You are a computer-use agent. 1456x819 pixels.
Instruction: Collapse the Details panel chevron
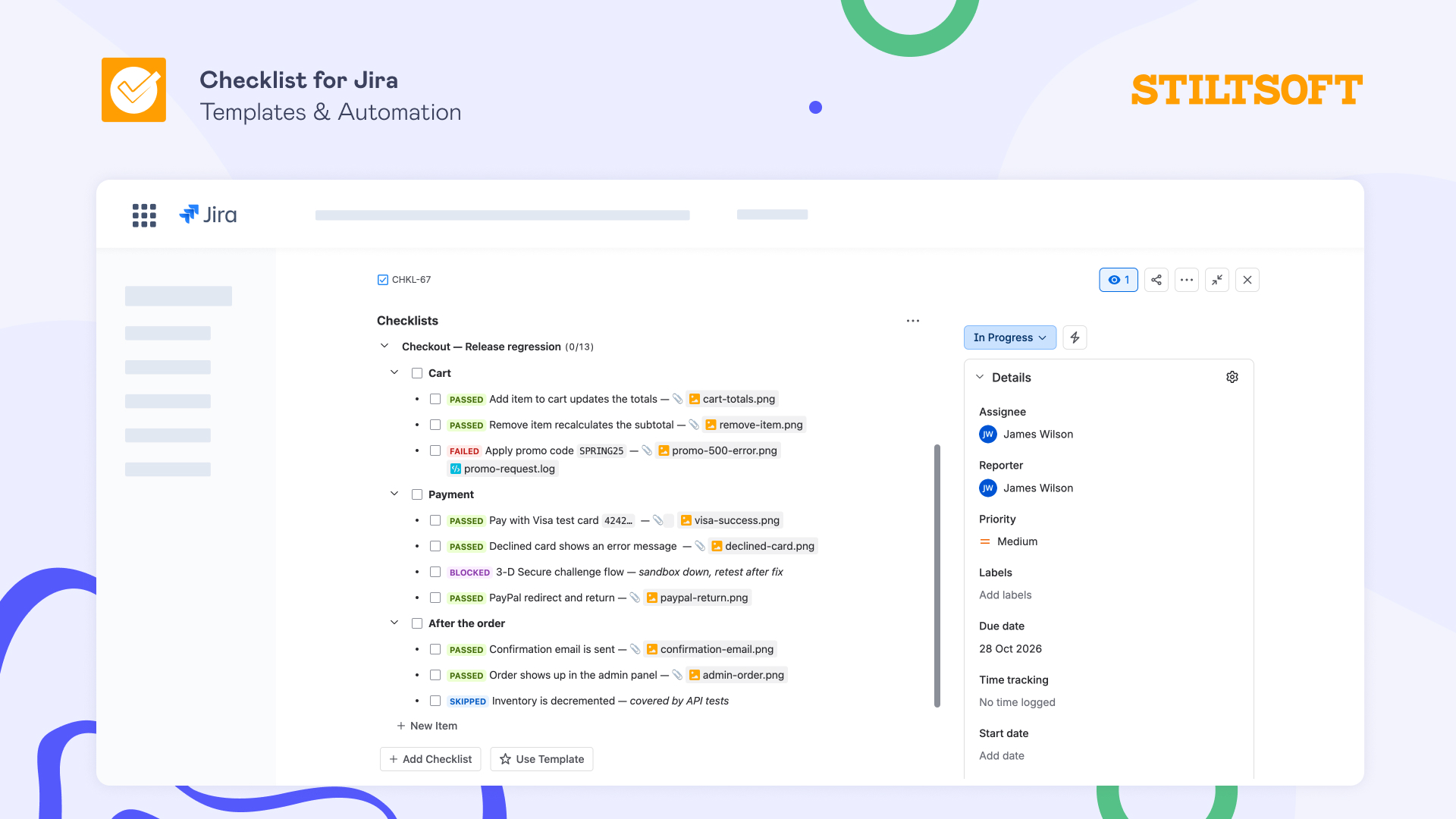click(x=980, y=377)
